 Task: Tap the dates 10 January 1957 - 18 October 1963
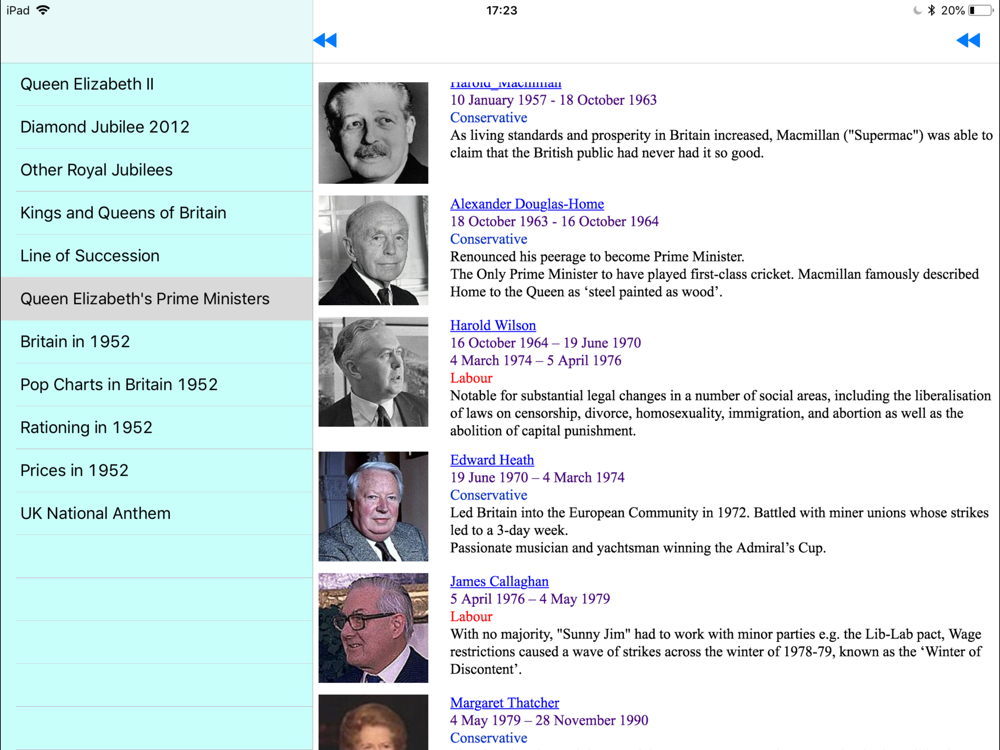click(x=554, y=100)
